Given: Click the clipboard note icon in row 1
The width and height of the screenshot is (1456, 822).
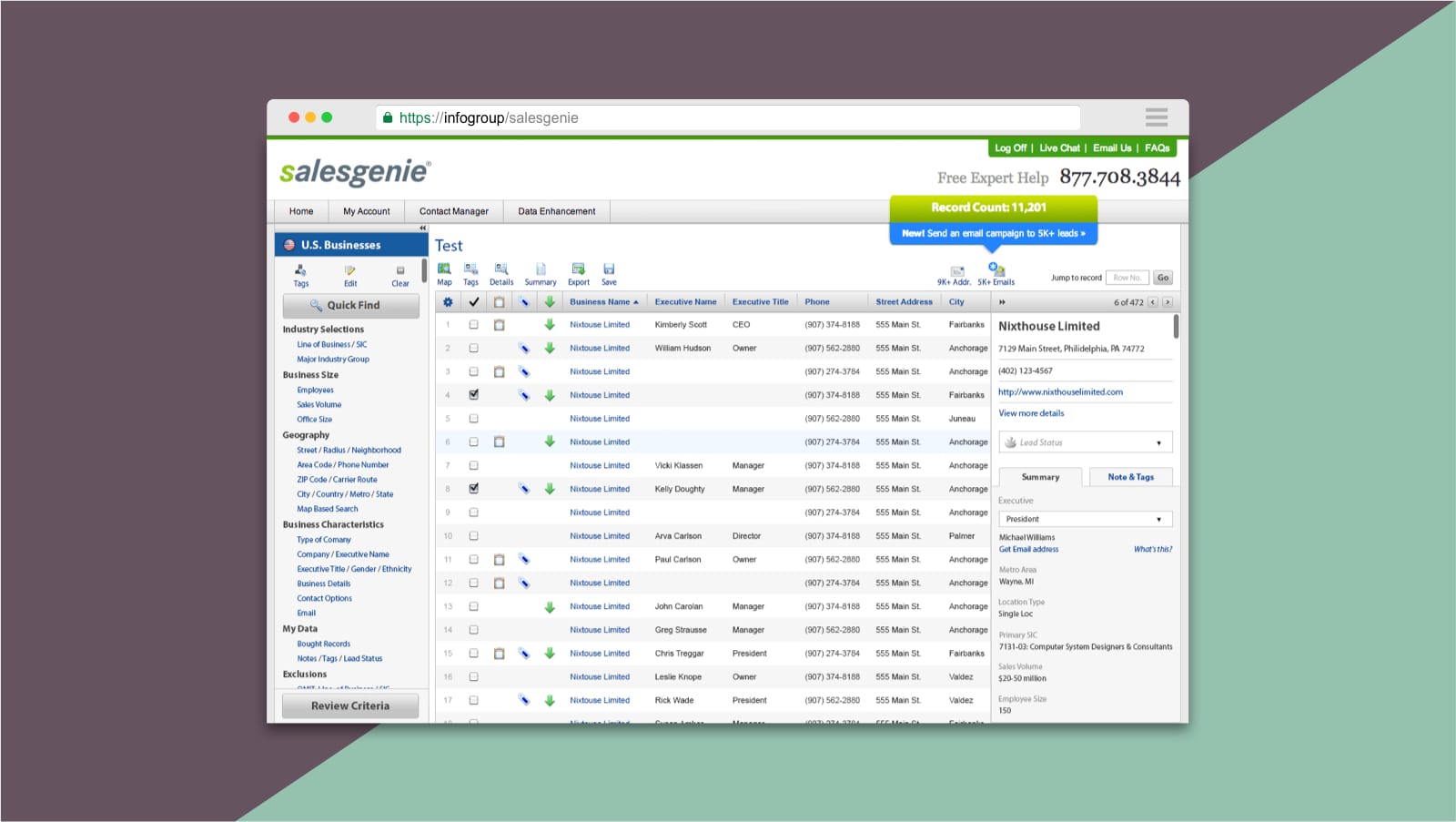Looking at the screenshot, I should 499,325.
